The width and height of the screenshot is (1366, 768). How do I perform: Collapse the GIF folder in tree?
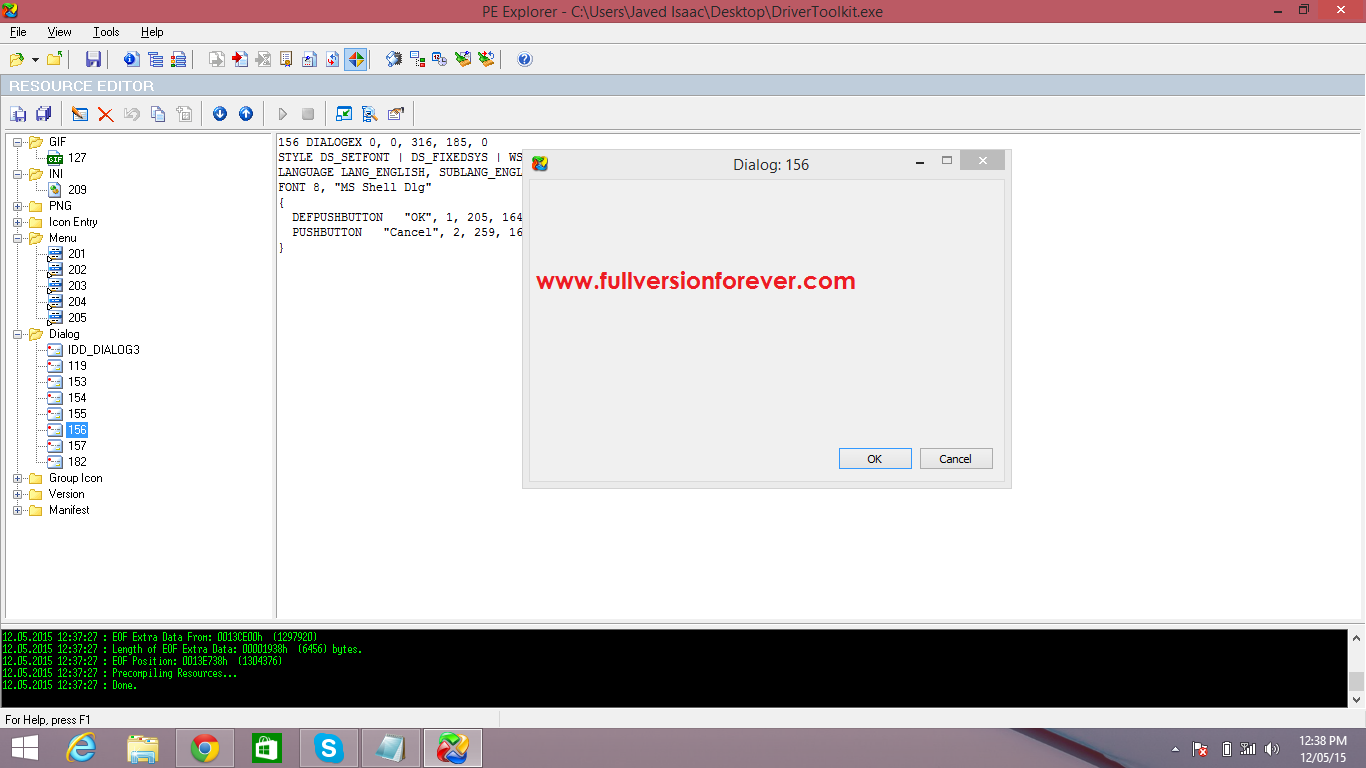tap(18, 142)
